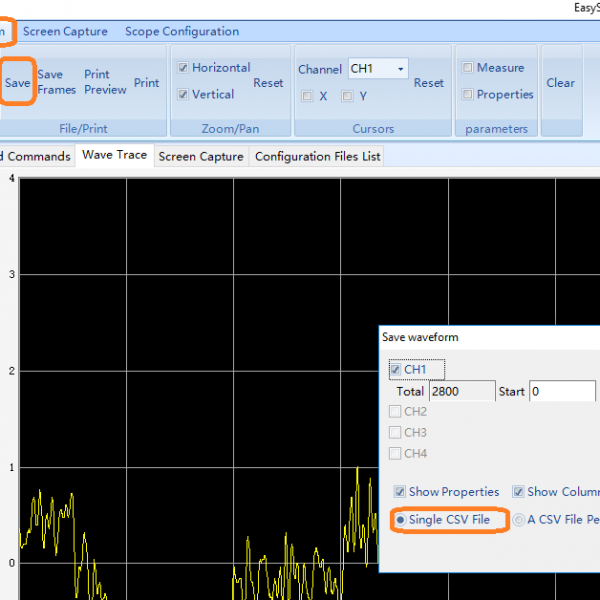This screenshot has height=600, width=600.
Task: Open Print Preview
Action: 105,82
